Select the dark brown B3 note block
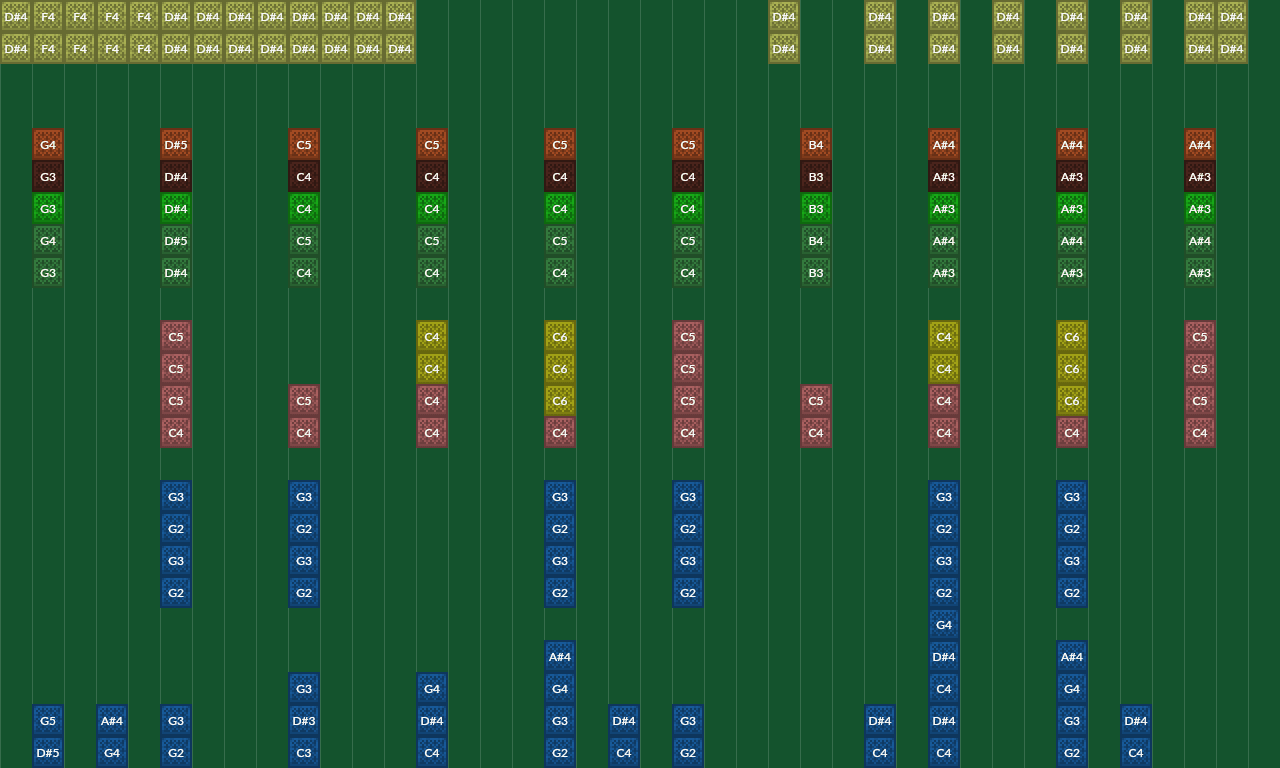Image resolution: width=1280 pixels, height=768 pixels. tap(816, 177)
